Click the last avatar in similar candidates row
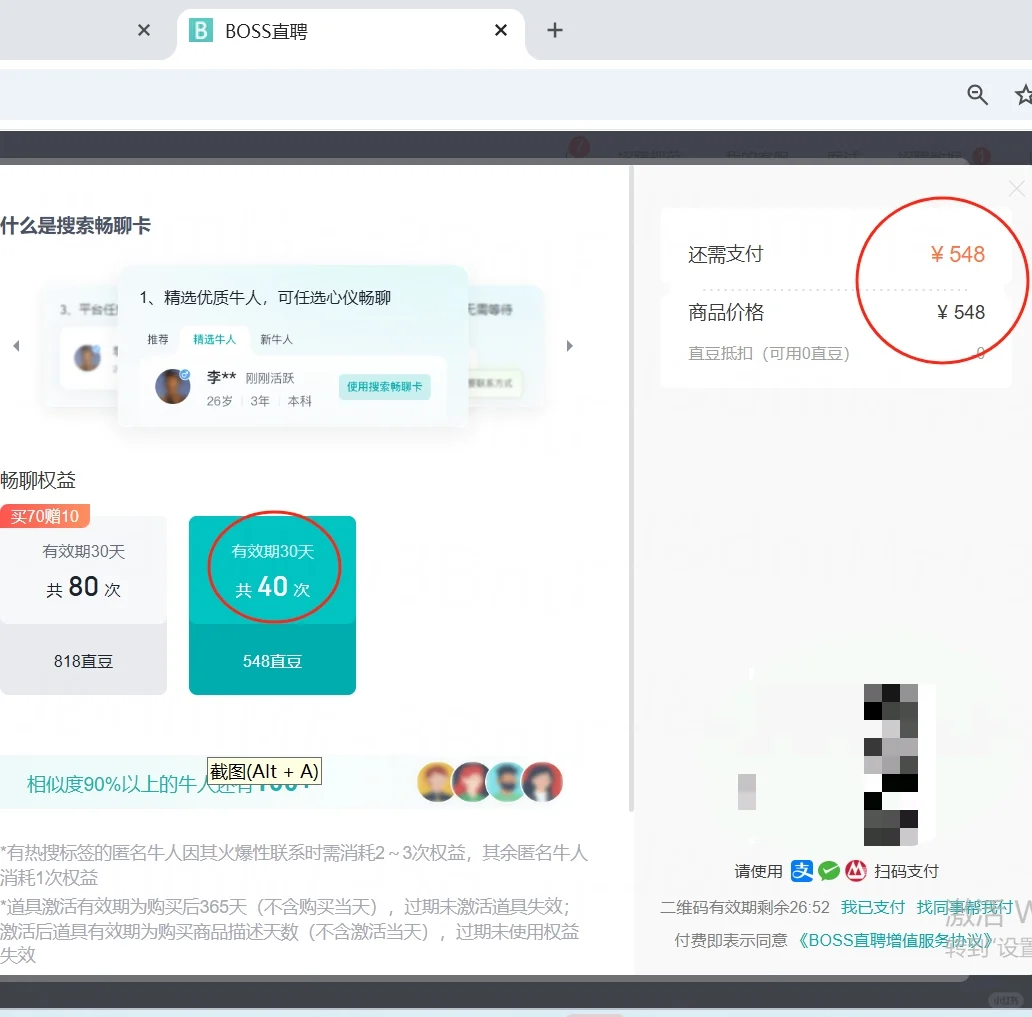Viewport: 1032px width, 1017px height. tap(542, 782)
